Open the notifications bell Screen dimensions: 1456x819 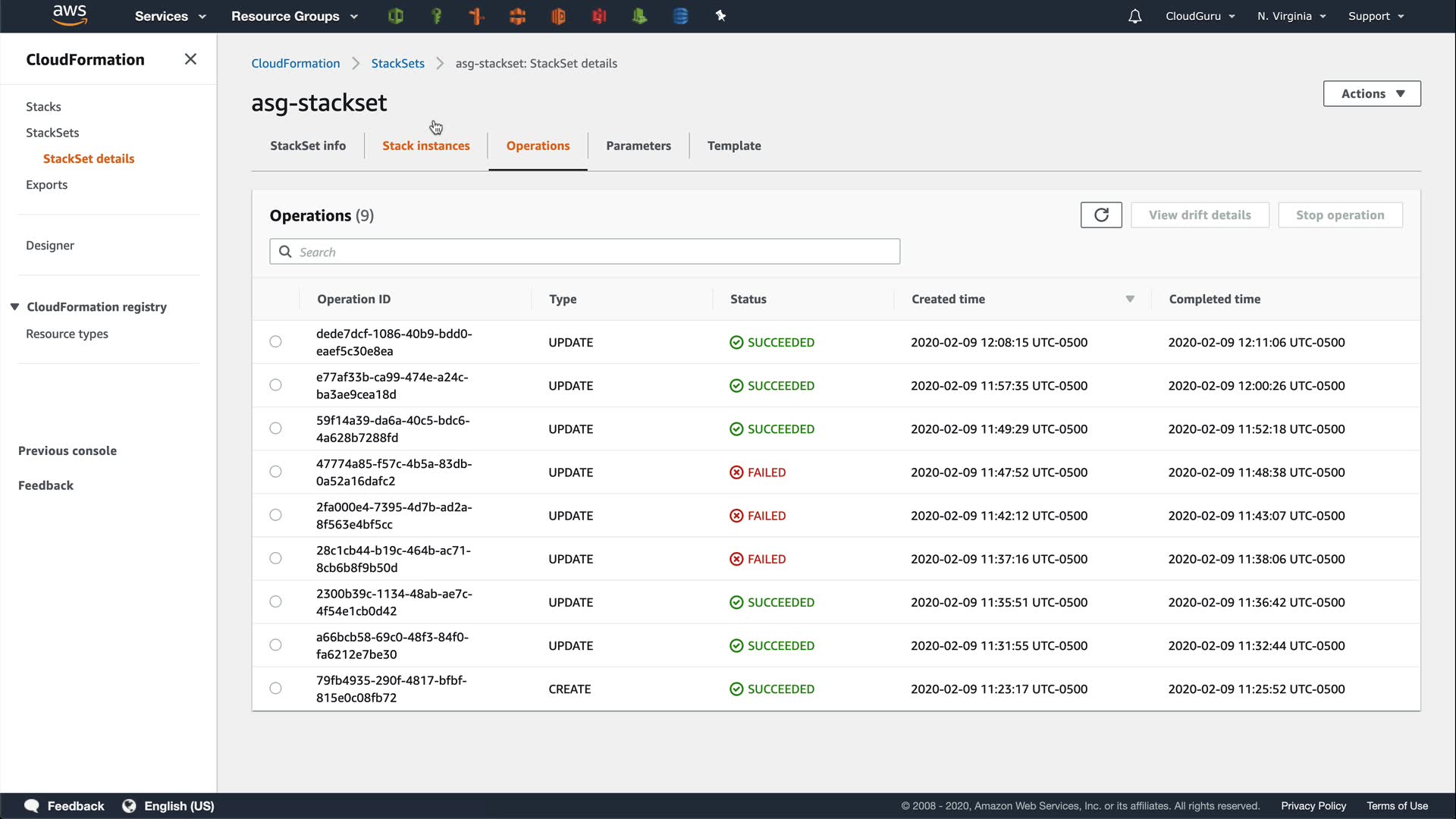coord(1134,16)
